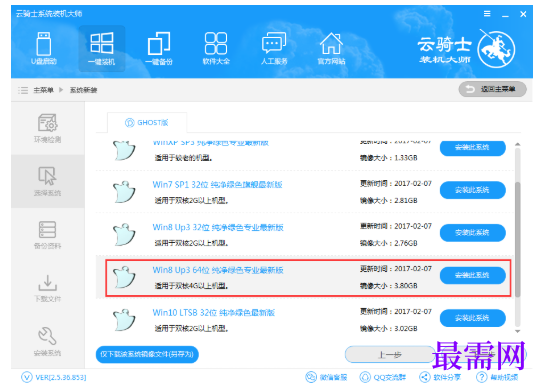Select the 一键装机 toolbar icon

click(x=102, y=49)
